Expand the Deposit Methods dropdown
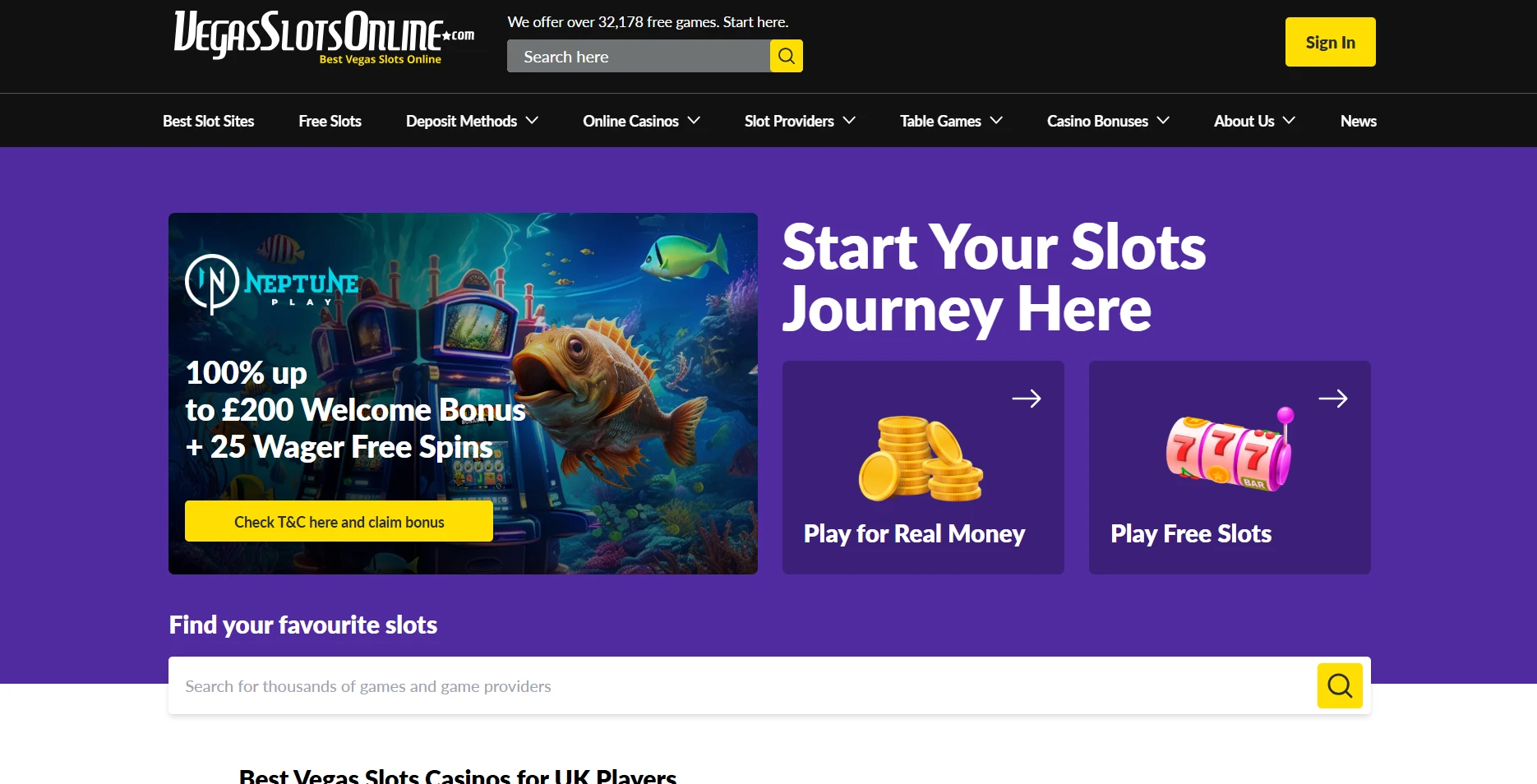Image resolution: width=1537 pixels, height=784 pixels. coord(473,121)
